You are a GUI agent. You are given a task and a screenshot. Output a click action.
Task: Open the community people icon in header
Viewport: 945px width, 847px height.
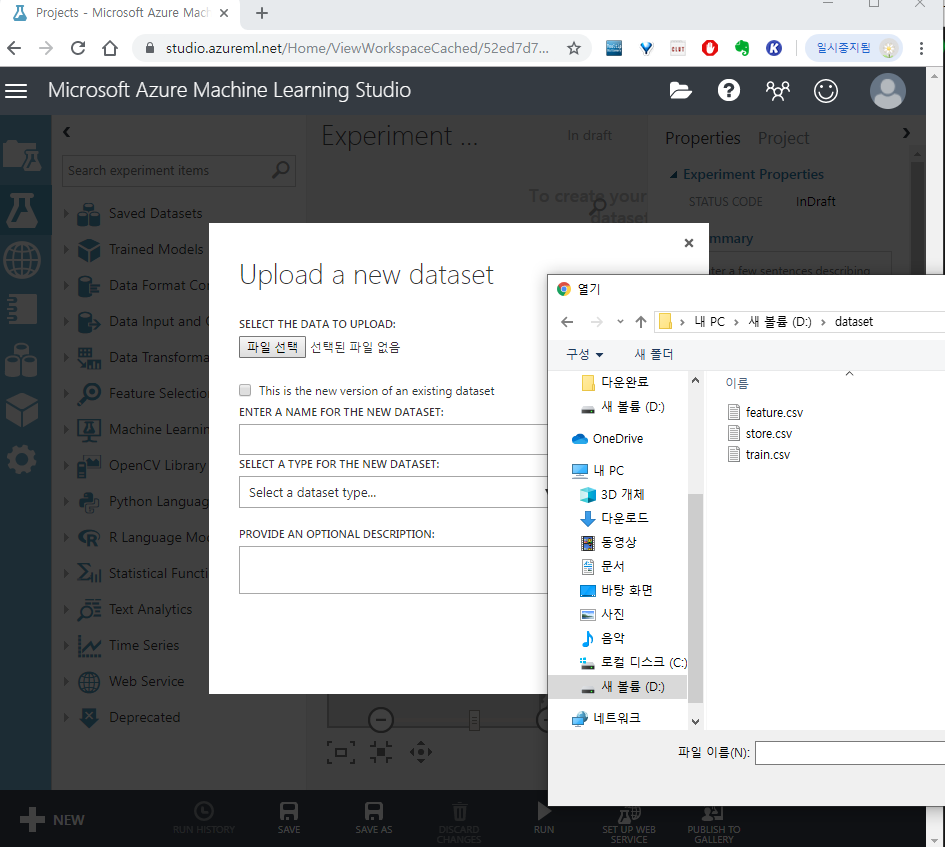pos(777,90)
